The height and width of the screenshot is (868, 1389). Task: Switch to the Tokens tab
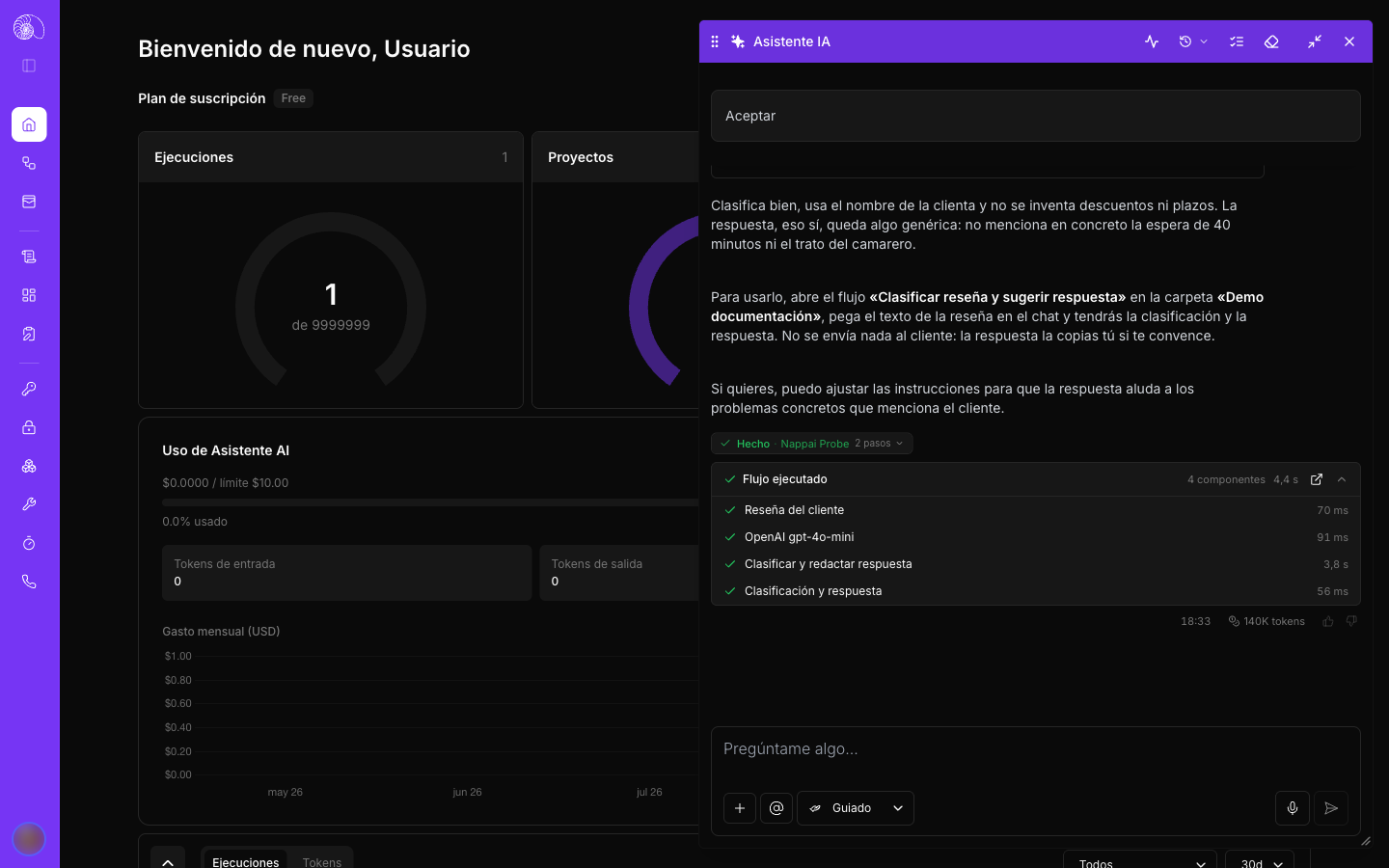click(321, 861)
